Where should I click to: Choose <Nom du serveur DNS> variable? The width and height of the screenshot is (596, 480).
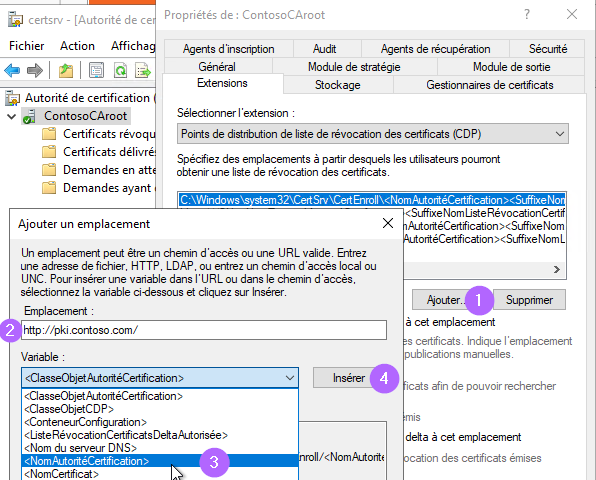tap(160, 448)
